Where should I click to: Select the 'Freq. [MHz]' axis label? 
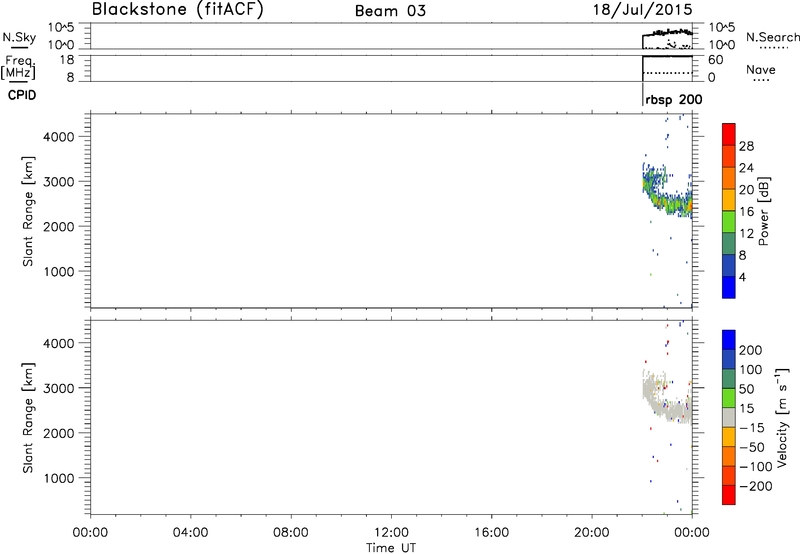click(19, 67)
